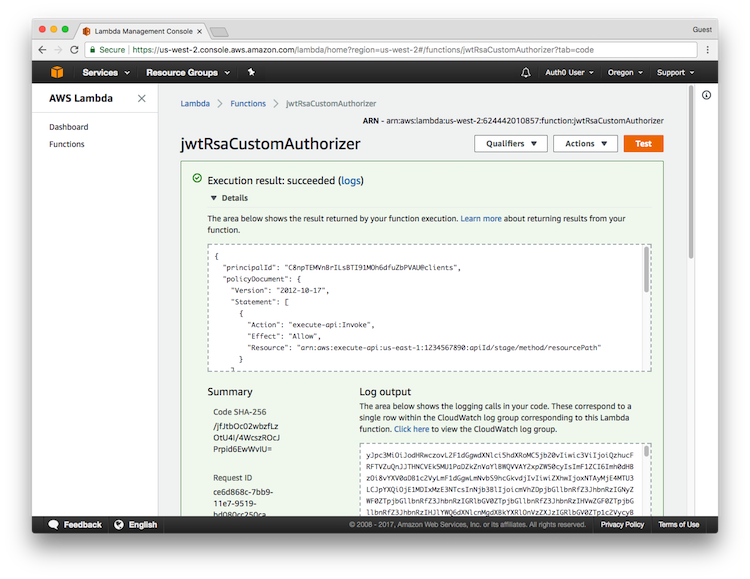This screenshot has height=579, width=750.
Task: Open the Actions dropdown
Action: 585,144
